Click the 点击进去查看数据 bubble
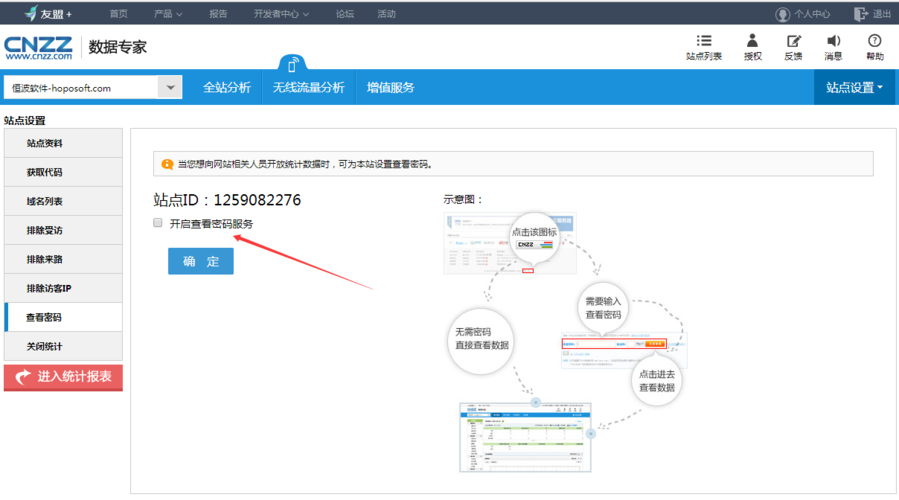 click(656, 381)
